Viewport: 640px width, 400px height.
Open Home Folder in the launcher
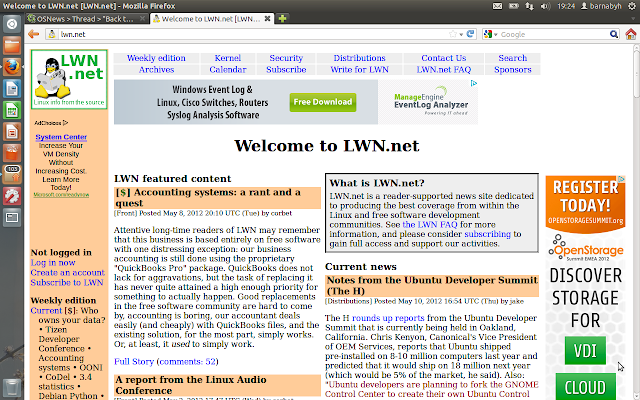point(12,45)
